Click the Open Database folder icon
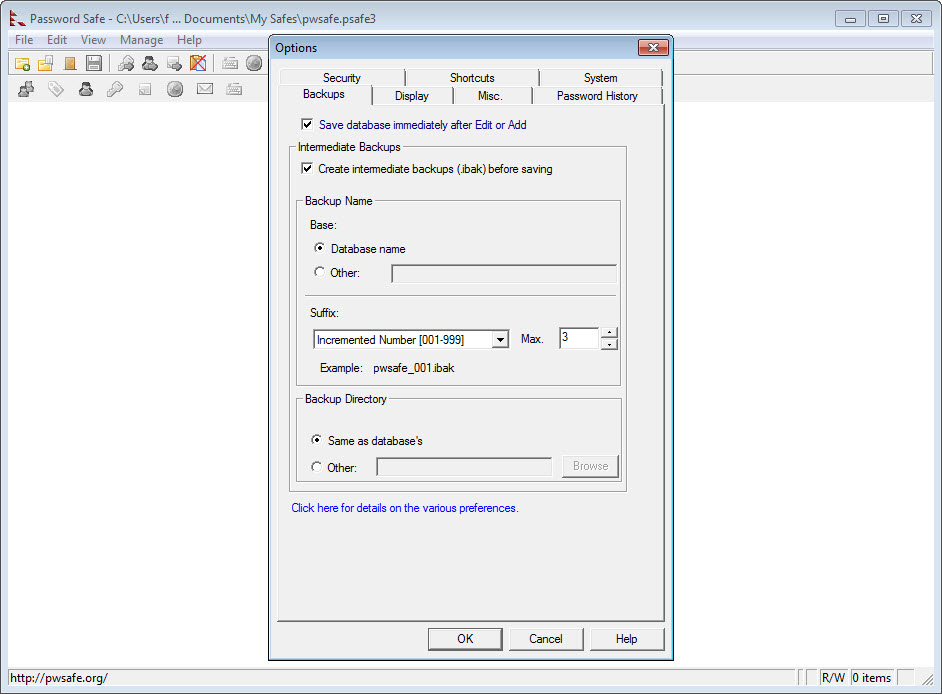This screenshot has height=694, width=942. (46, 63)
